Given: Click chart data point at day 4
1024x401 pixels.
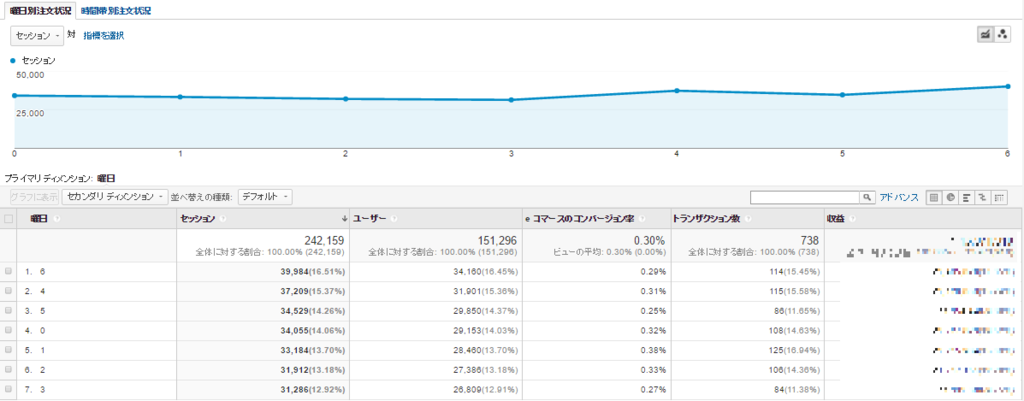Looking at the screenshot, I should click(x=677, y=90).
